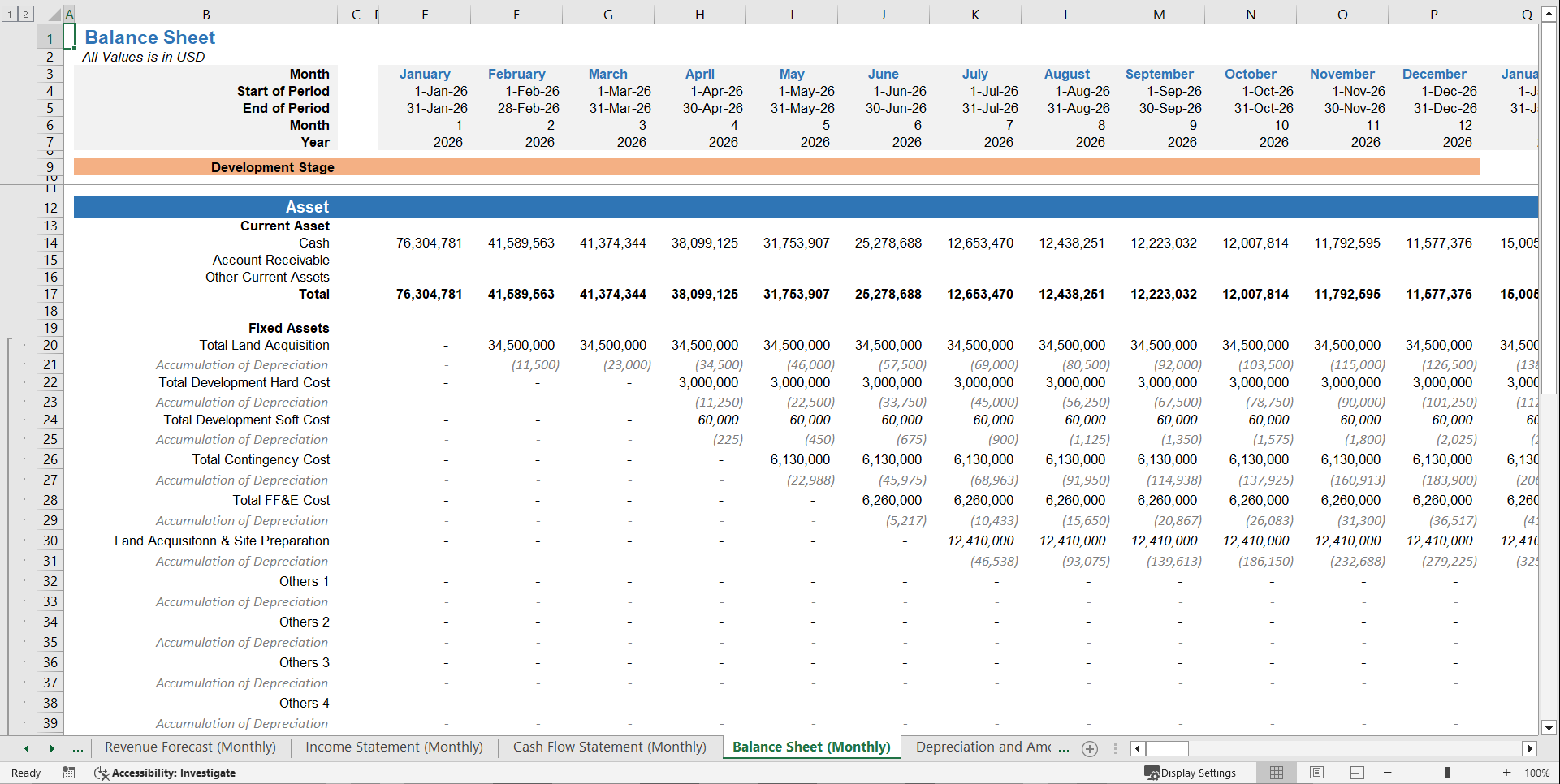Viewport: 1560px width, 784px height.
Task: Add a new worksheet with the plus icon
Action: point(1090,748)
